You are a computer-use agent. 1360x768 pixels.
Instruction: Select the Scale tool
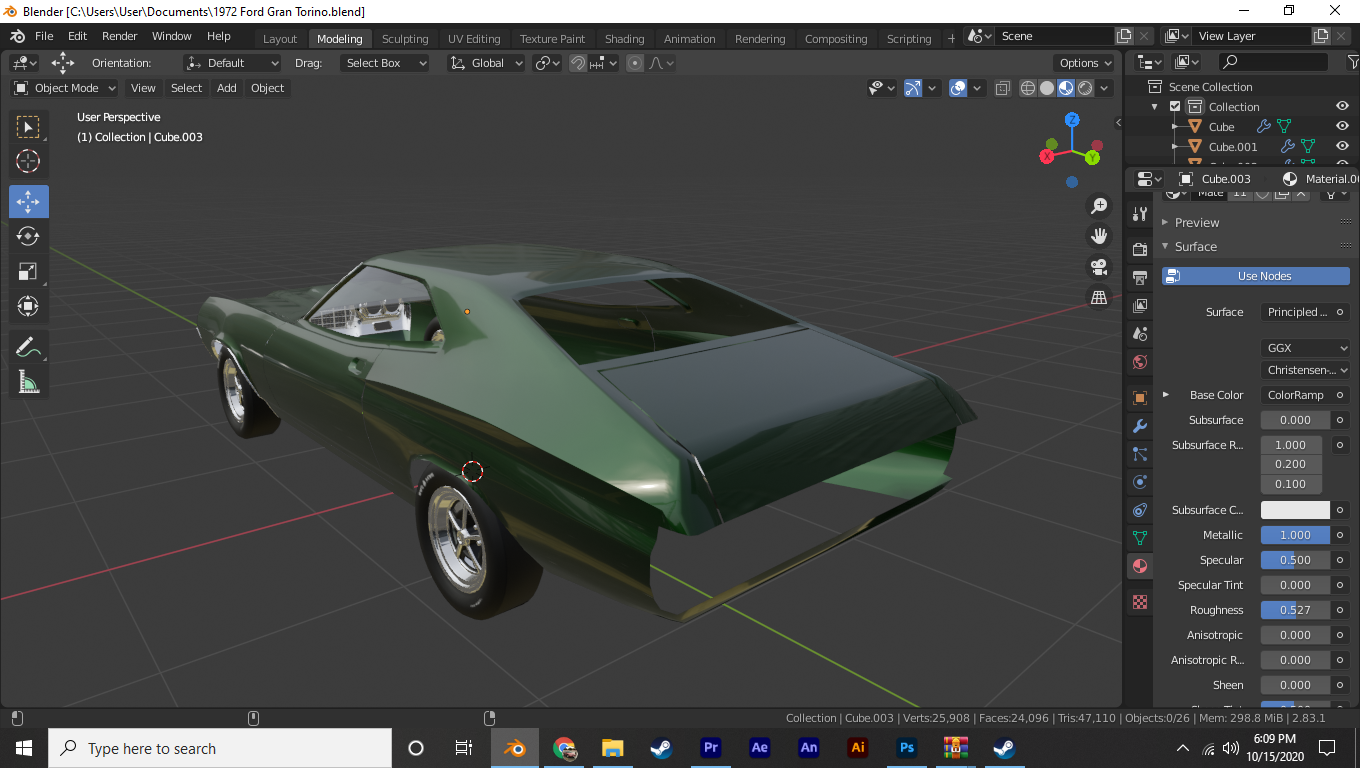pyautogui.click(x=28, y=271)
